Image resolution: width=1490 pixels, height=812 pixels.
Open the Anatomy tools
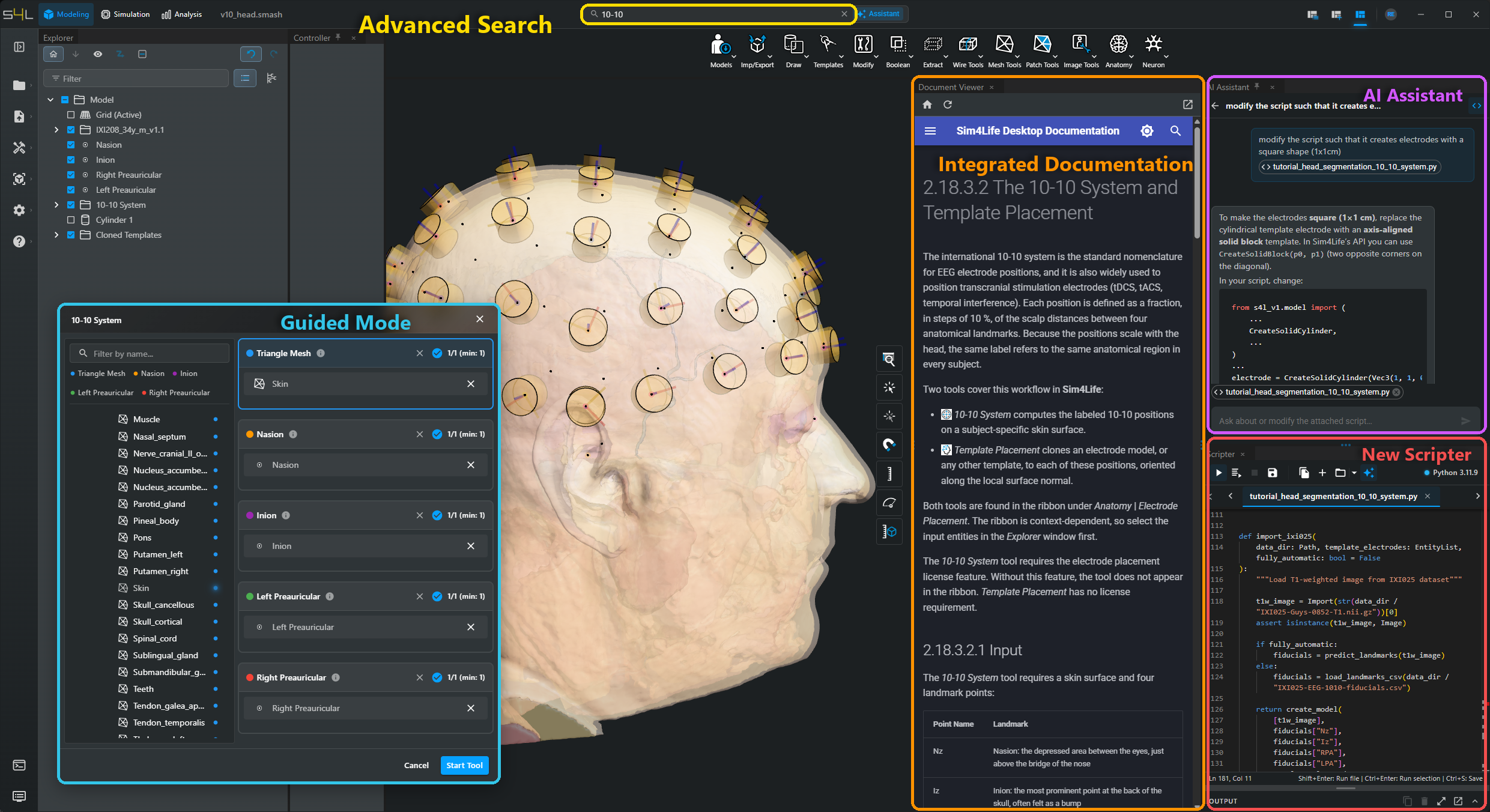point(1118,50)
